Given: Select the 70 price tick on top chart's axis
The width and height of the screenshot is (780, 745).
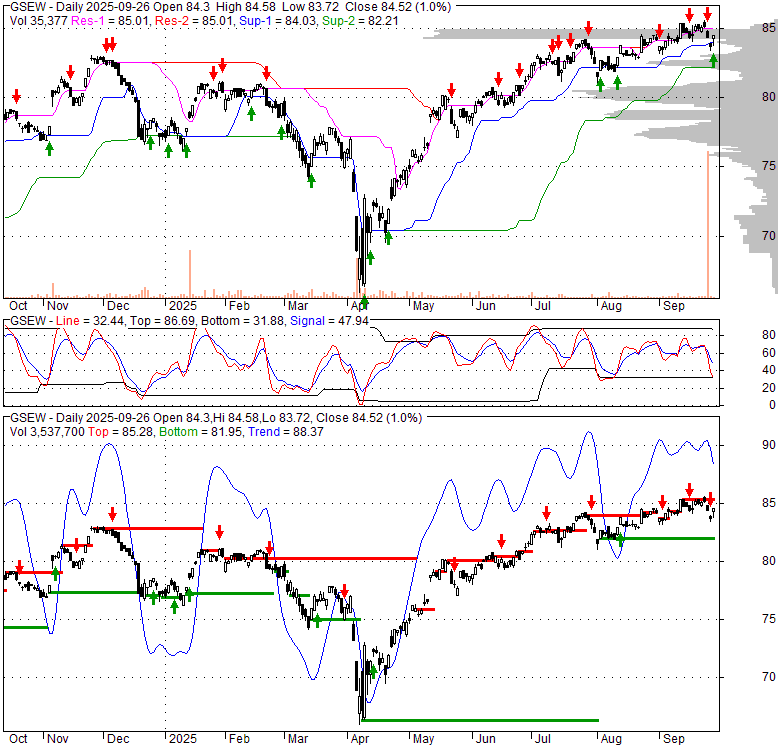Looking at the screenshot, I should pyautogui.click(x=769, y=236).
